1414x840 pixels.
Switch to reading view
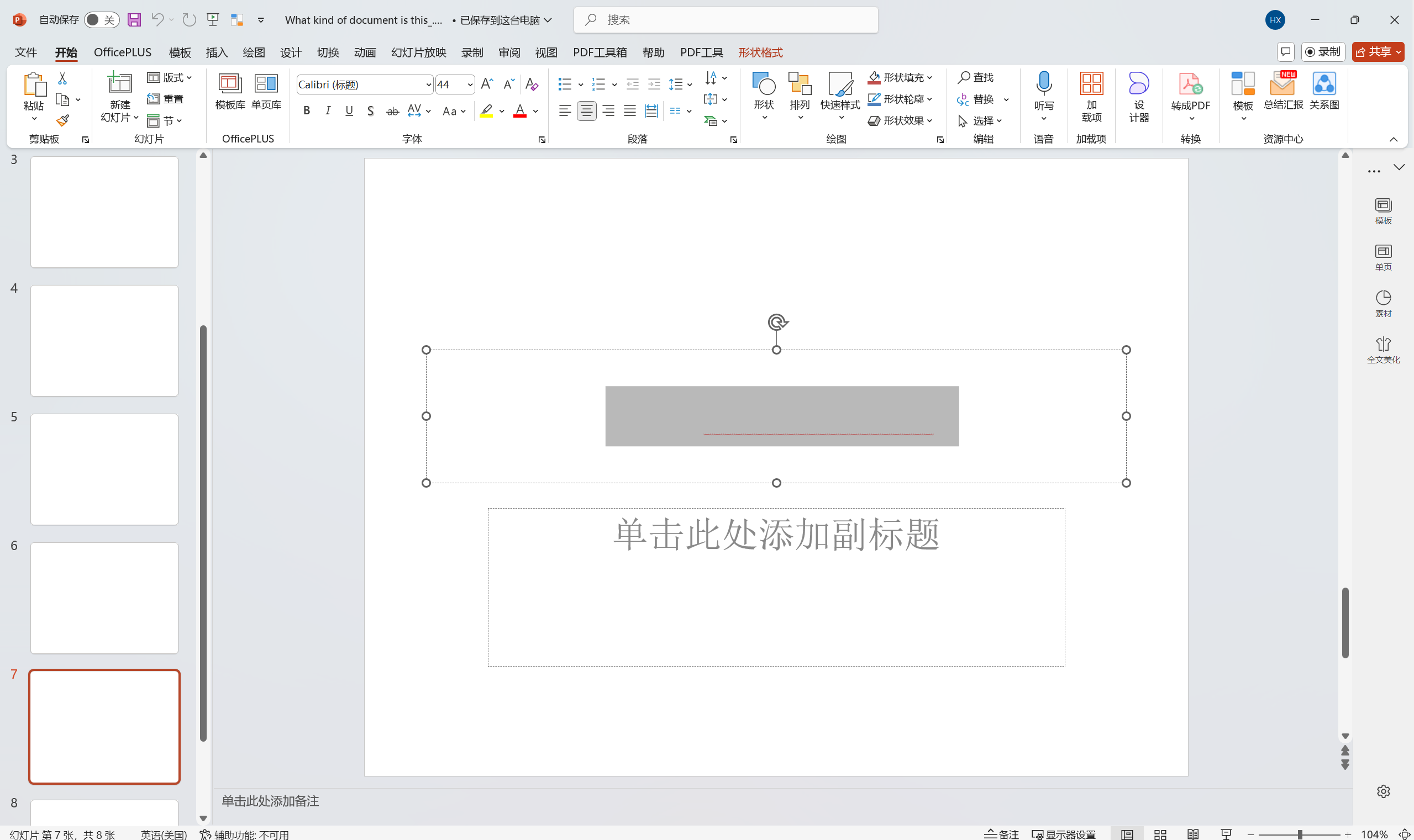coord(1192,834)
